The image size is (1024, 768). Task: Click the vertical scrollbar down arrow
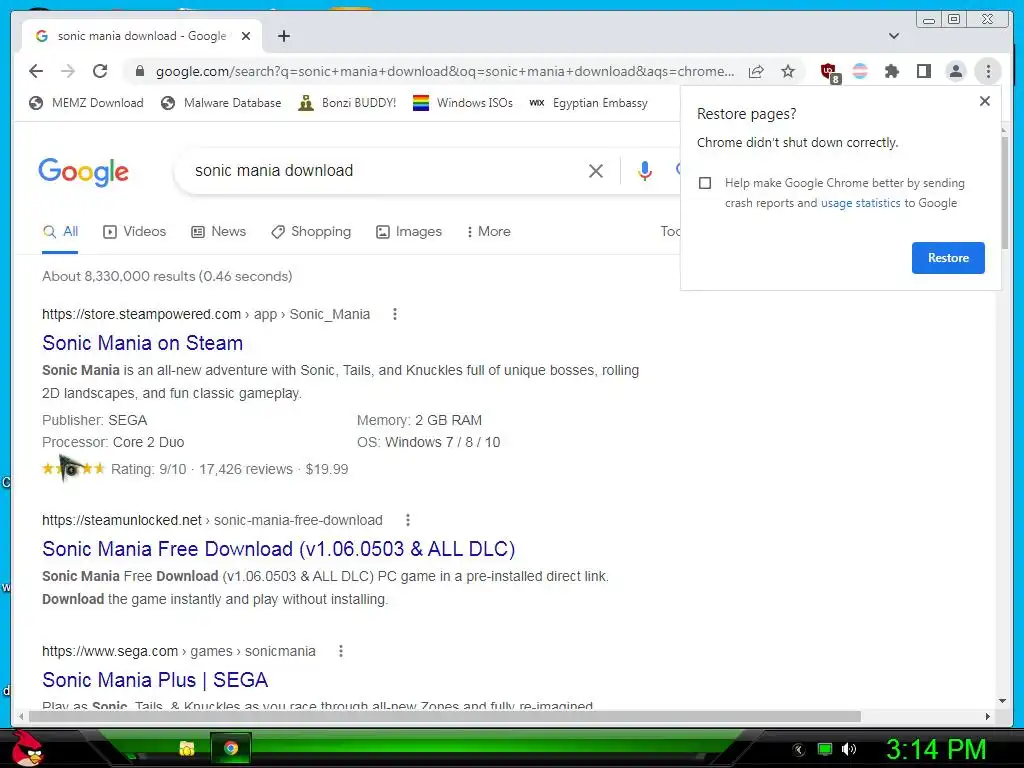click(x=1003, y=701)
